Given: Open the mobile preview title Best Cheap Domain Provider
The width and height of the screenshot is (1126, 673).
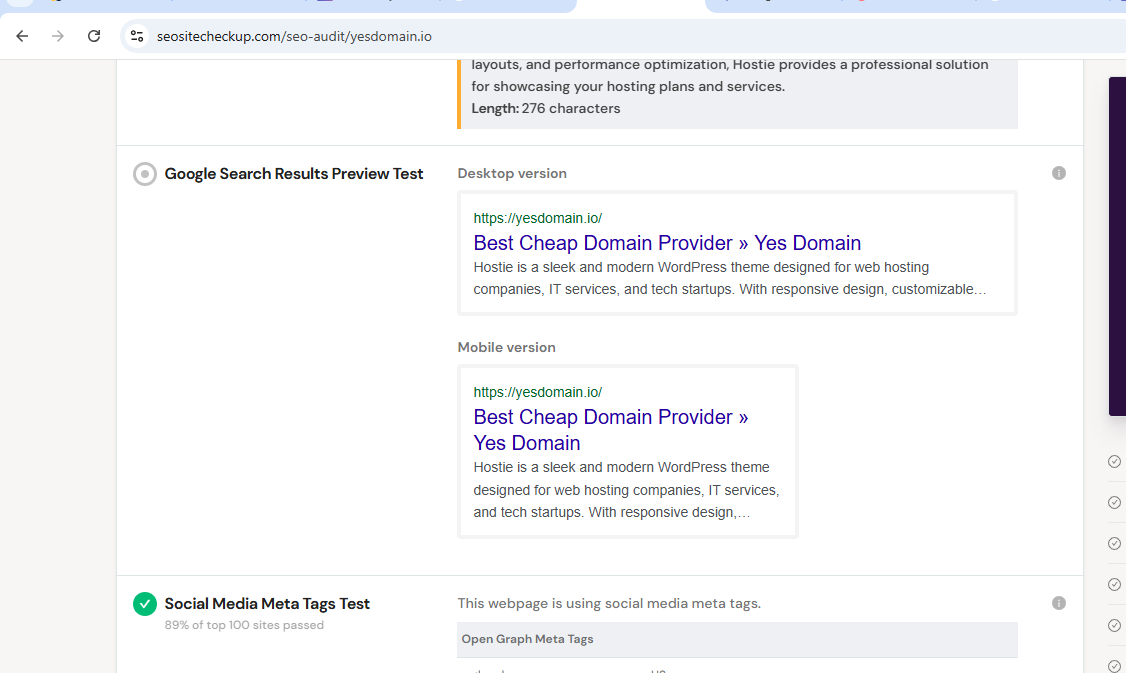Looking at the screenshot, I should pos(610,430).
